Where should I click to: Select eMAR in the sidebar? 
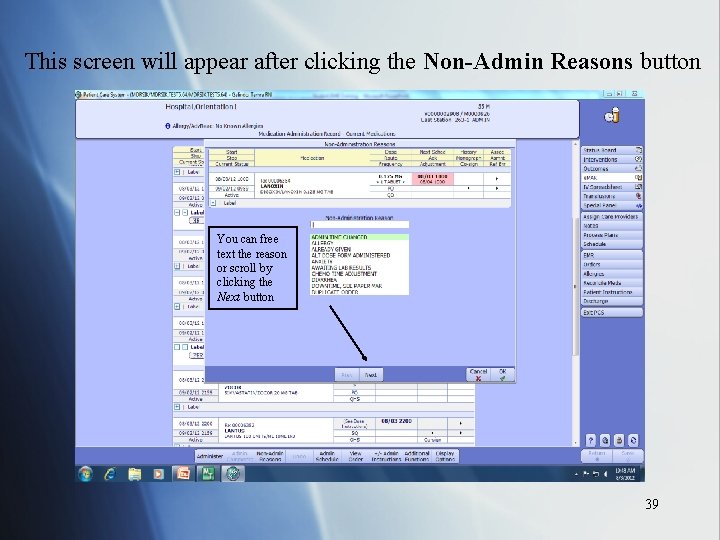point(612,178)
